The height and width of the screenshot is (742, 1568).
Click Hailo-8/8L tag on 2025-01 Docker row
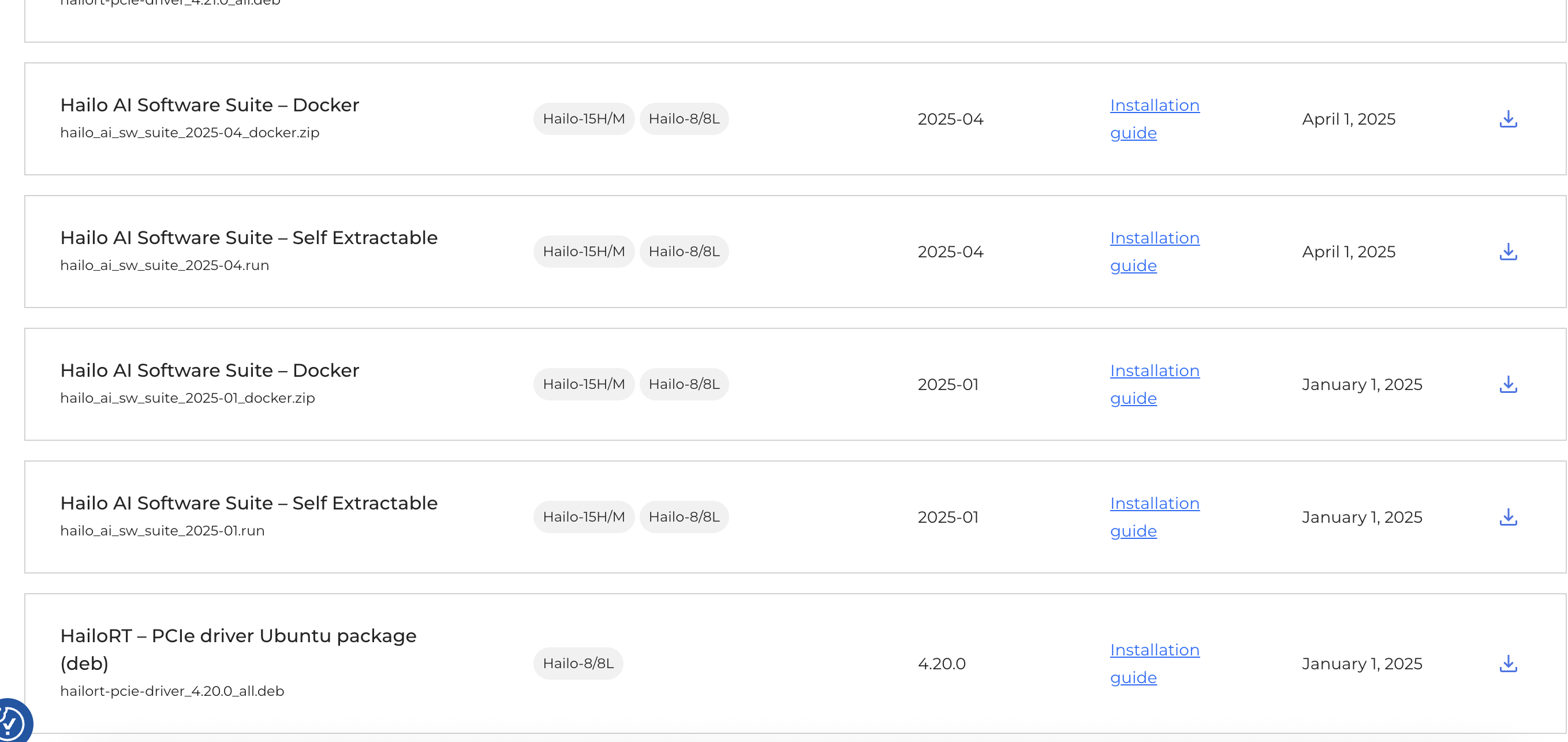(684, 384)
